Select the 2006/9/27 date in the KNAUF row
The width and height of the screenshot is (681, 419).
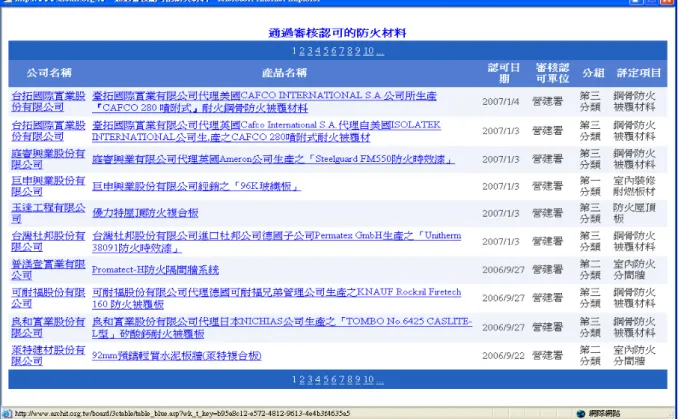503,298
